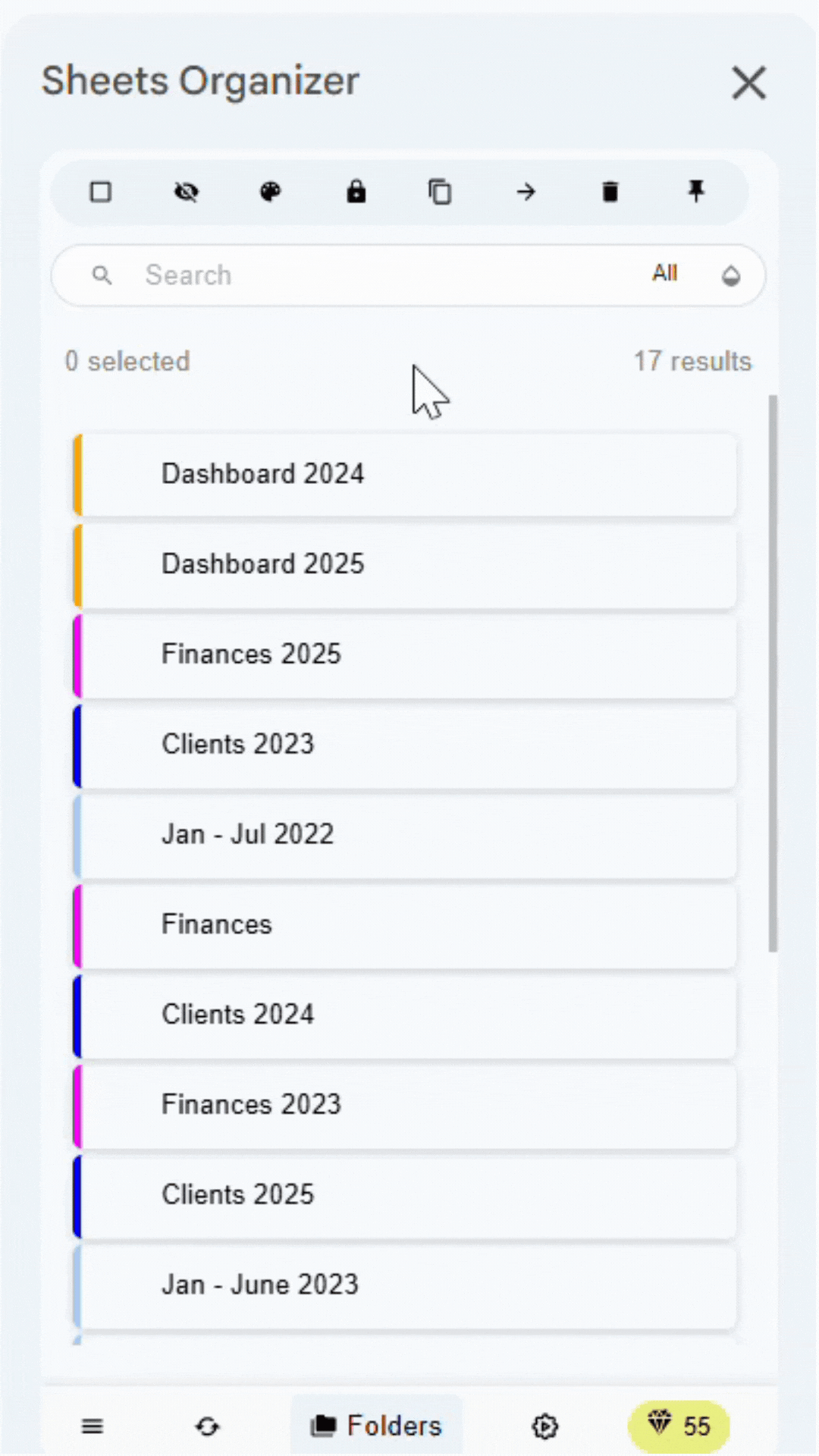Open the delete sheets trash icon
Viewport: 819px width, 1456px height.
tap(610, 192)
